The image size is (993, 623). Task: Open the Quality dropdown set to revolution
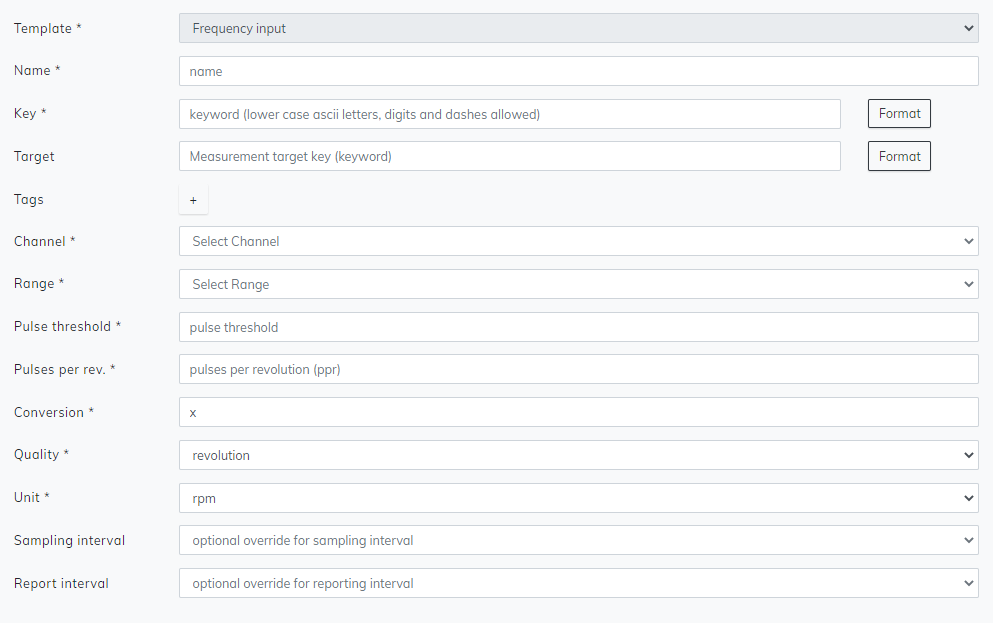tap(578, 455)
